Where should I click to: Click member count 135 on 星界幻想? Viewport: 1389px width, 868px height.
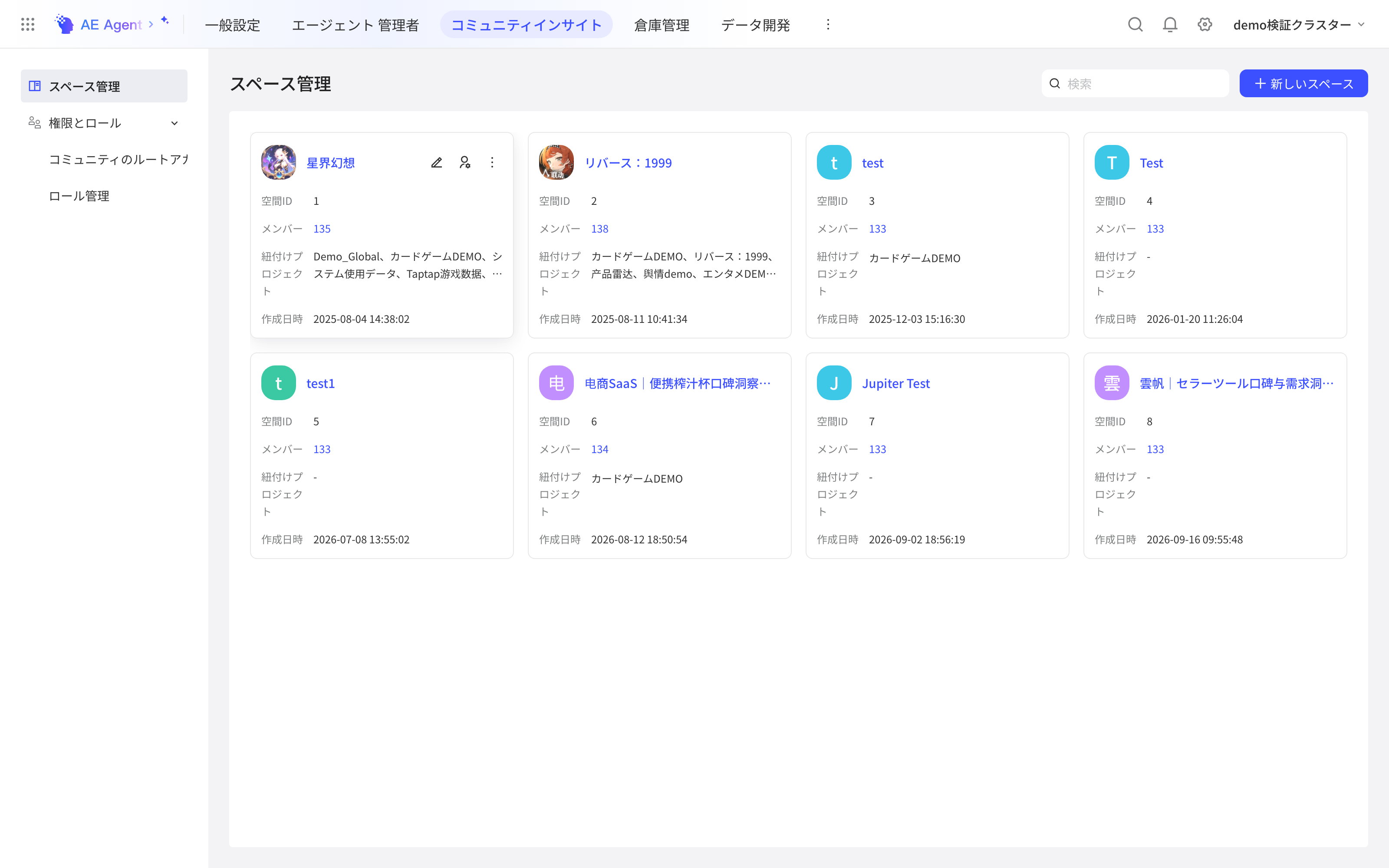coord(321,228)
